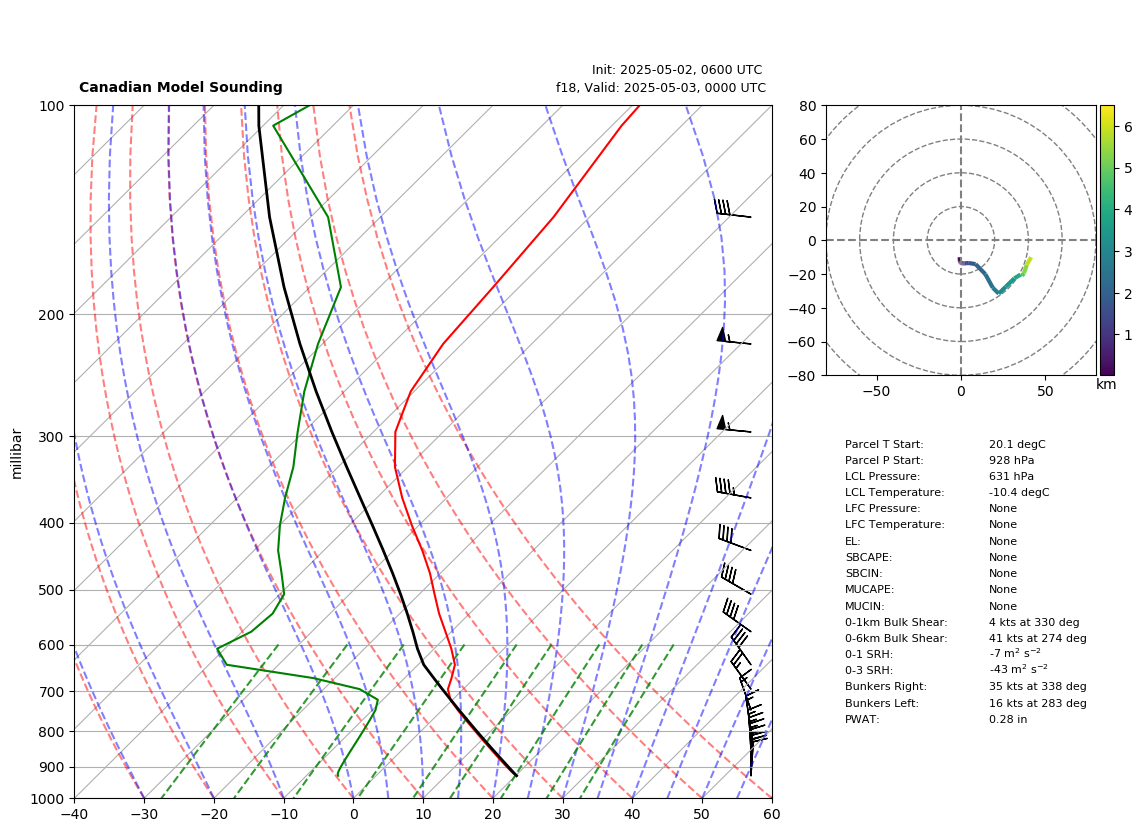The image size is (1142, 832).
Task: Click the topmost wind barb on the skew-T
Action: tap(732, 208)
